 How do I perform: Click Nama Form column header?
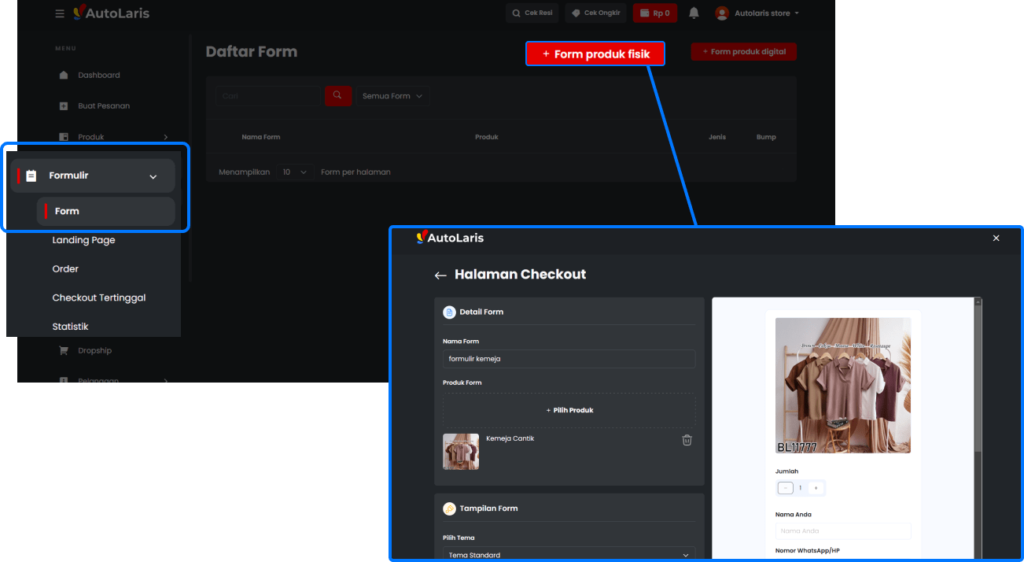(261, 137)
